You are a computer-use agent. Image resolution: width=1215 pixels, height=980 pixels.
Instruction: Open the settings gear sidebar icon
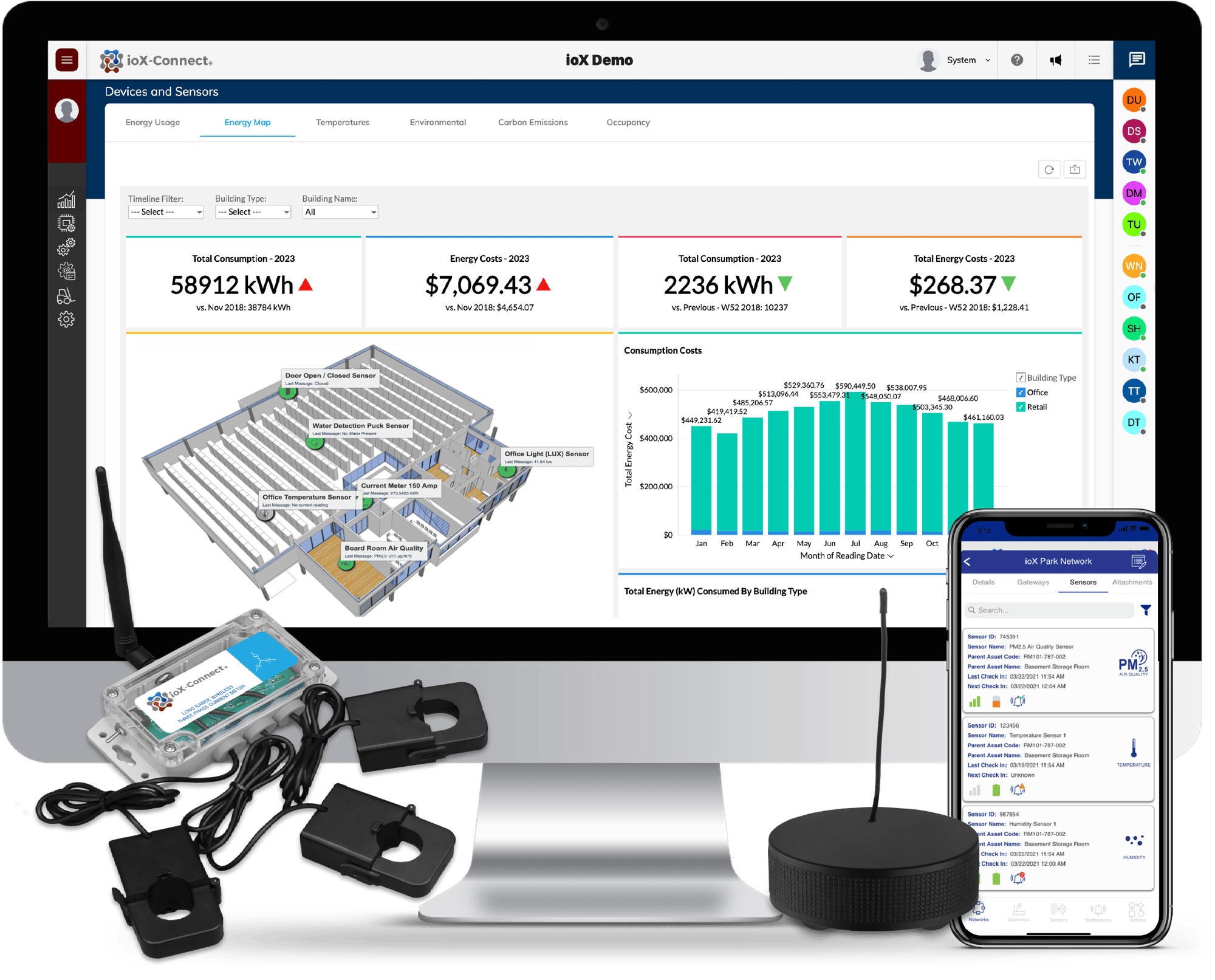pyautogui.click(x=66, y=320)
